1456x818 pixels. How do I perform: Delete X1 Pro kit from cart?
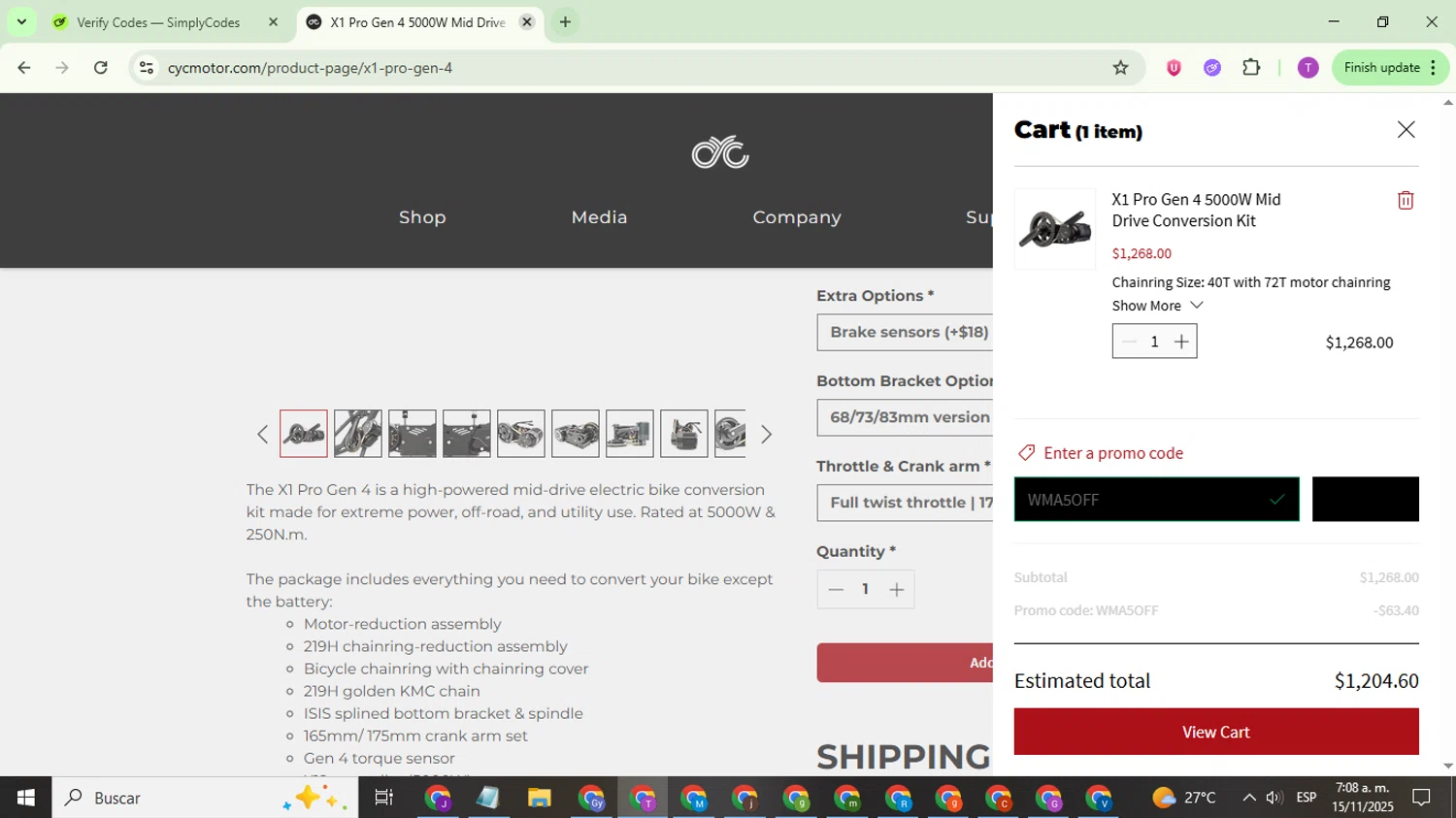tap(1405, 200)
